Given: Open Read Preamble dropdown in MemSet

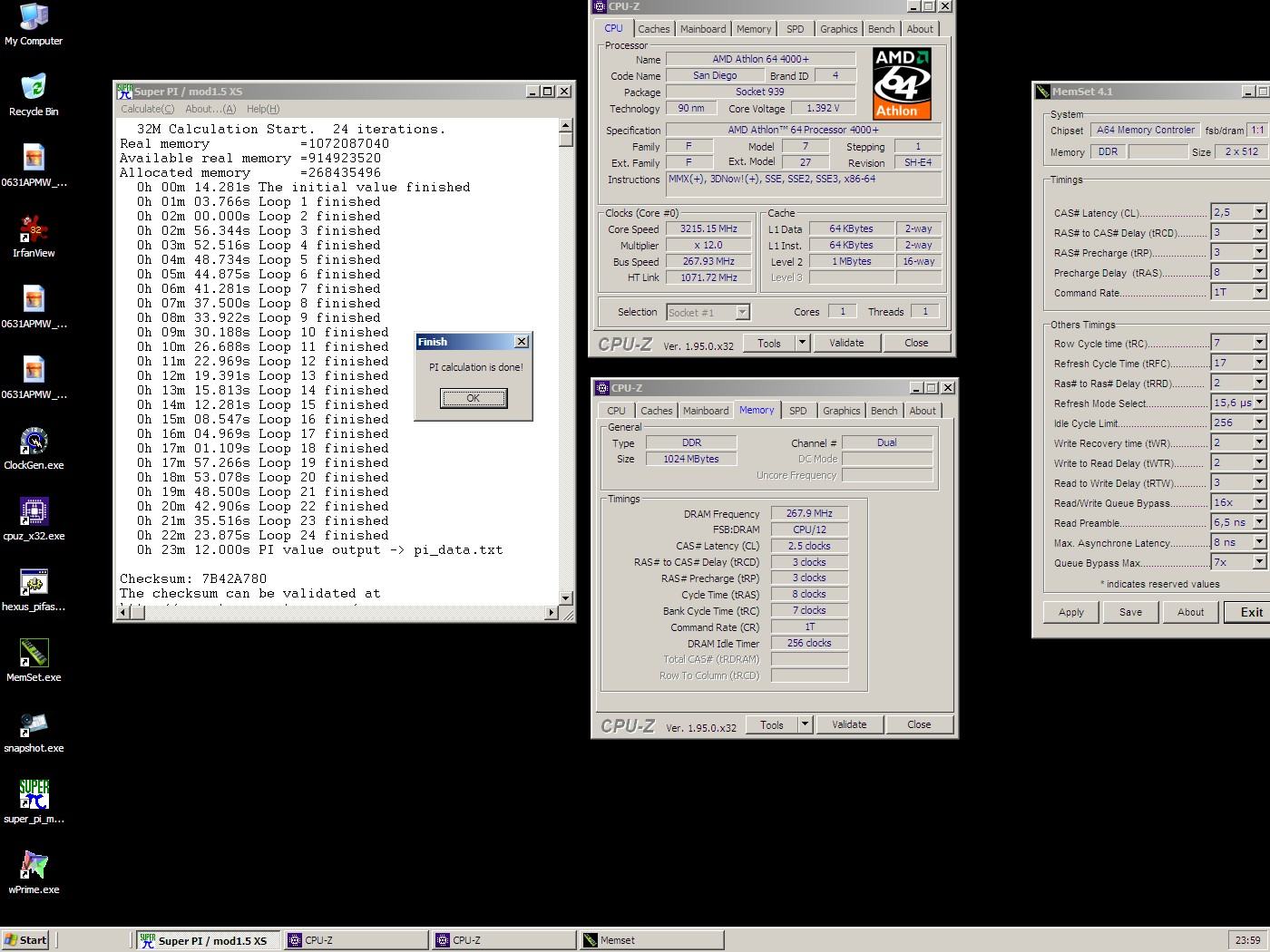Looking at the screenshot, I should click(x=1259, y=522).
